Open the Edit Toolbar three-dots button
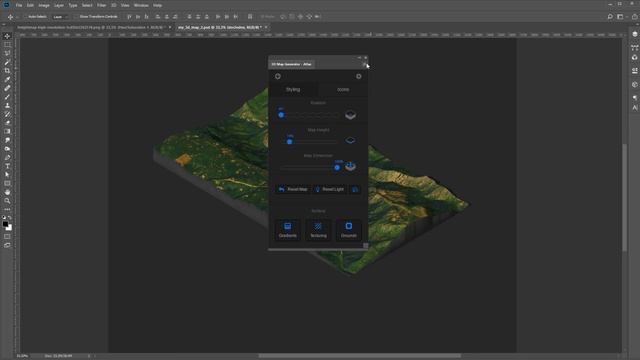Image resolution: width=640 pixels, height=360 pixels. [7, 209]
